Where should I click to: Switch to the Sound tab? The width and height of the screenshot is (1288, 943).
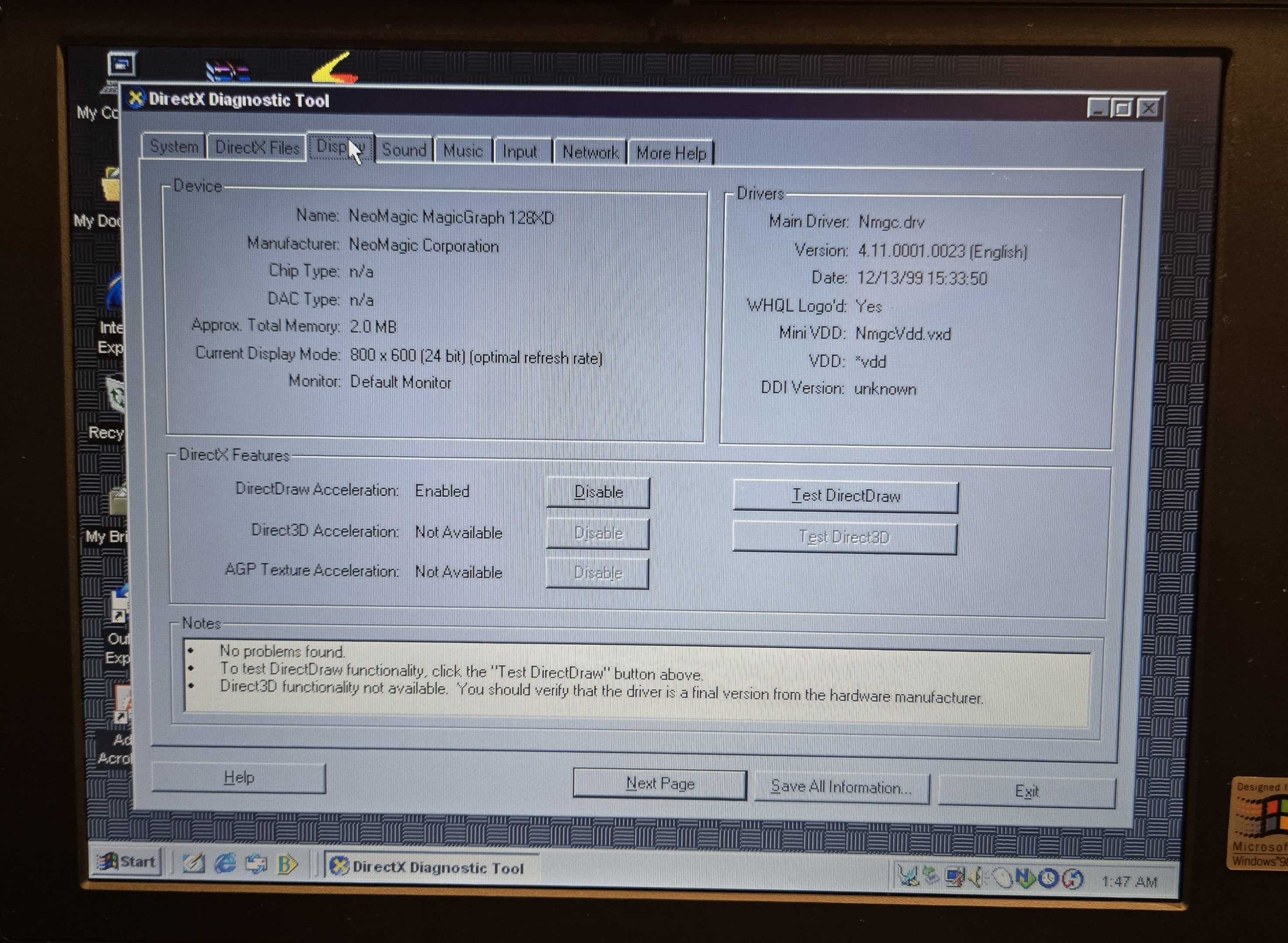click(404, 150)
